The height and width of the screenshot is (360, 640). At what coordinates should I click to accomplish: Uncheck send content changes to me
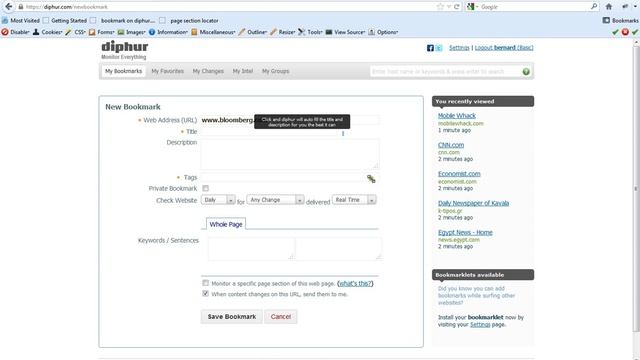click(x=205, y=293)
